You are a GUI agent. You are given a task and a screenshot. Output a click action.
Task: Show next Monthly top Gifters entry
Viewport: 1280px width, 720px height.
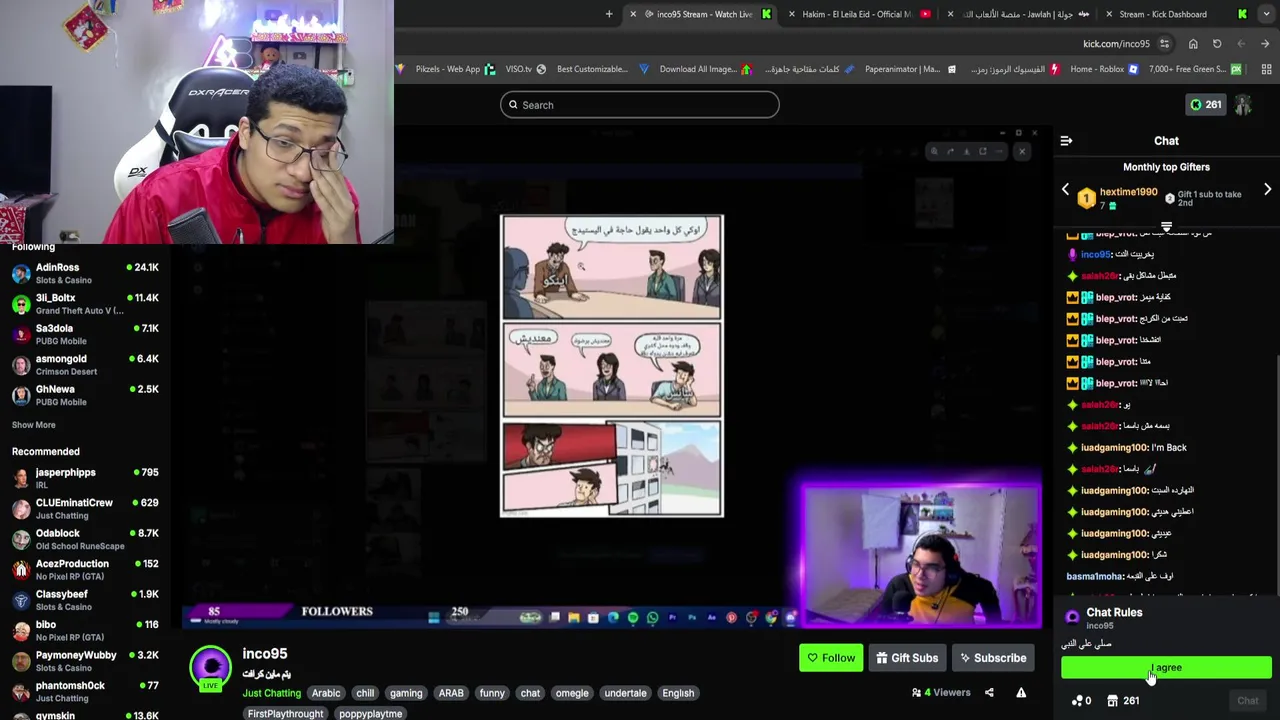pos(1267,190)
